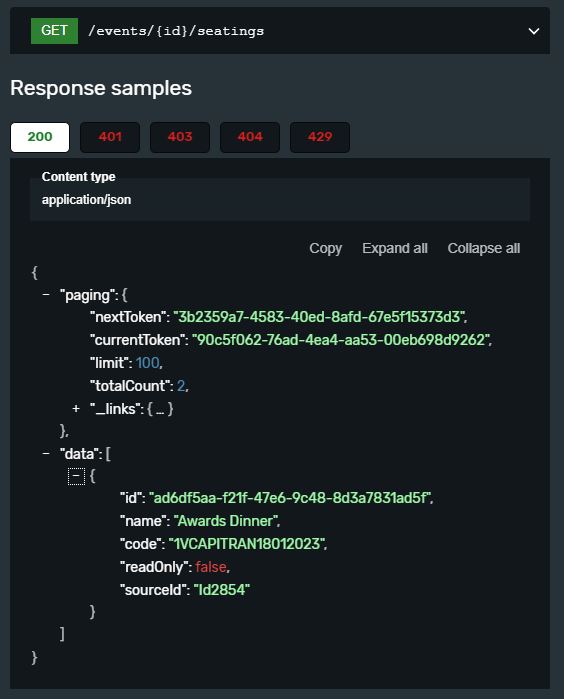This screenshot has width=564, height=699.
Task: Open the 403 response sample tab
Action: [180, 137]
